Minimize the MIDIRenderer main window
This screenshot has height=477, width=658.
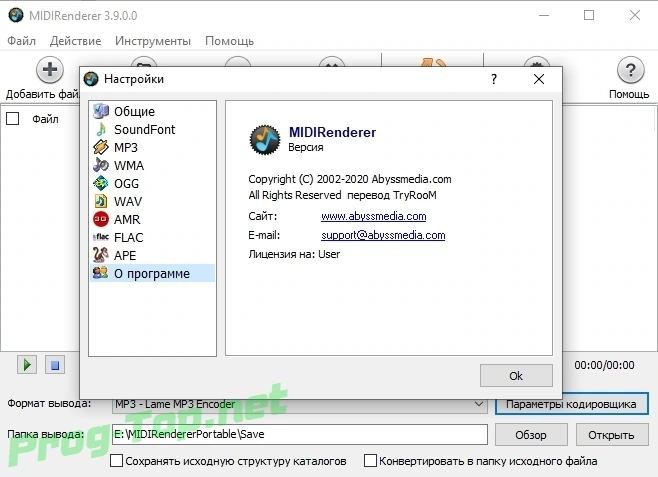pos(544,15)
